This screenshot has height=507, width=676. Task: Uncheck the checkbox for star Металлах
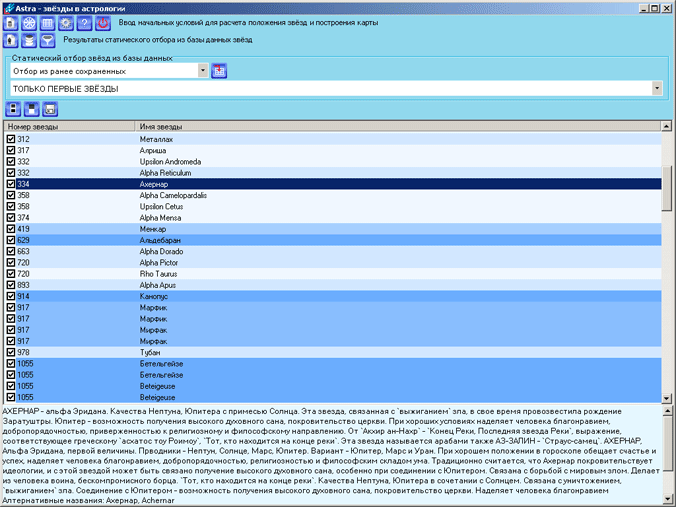coord(11,140)
